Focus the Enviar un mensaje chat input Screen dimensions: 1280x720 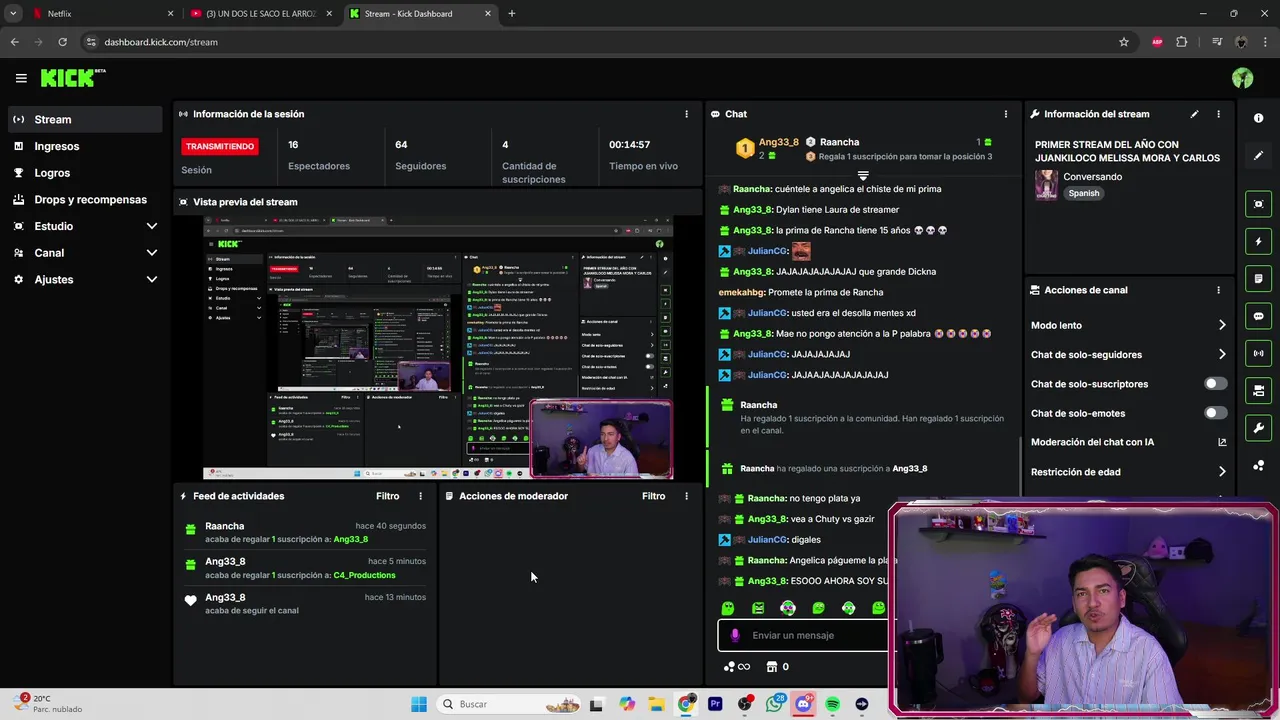[804, 635]
